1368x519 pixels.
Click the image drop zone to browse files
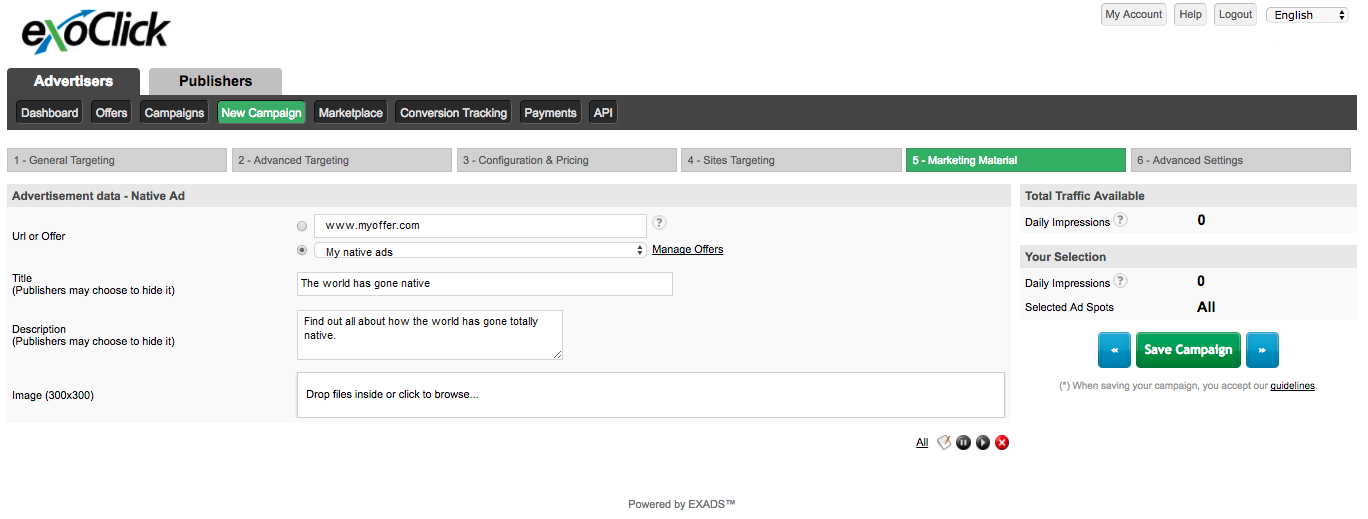pos(651,395)
